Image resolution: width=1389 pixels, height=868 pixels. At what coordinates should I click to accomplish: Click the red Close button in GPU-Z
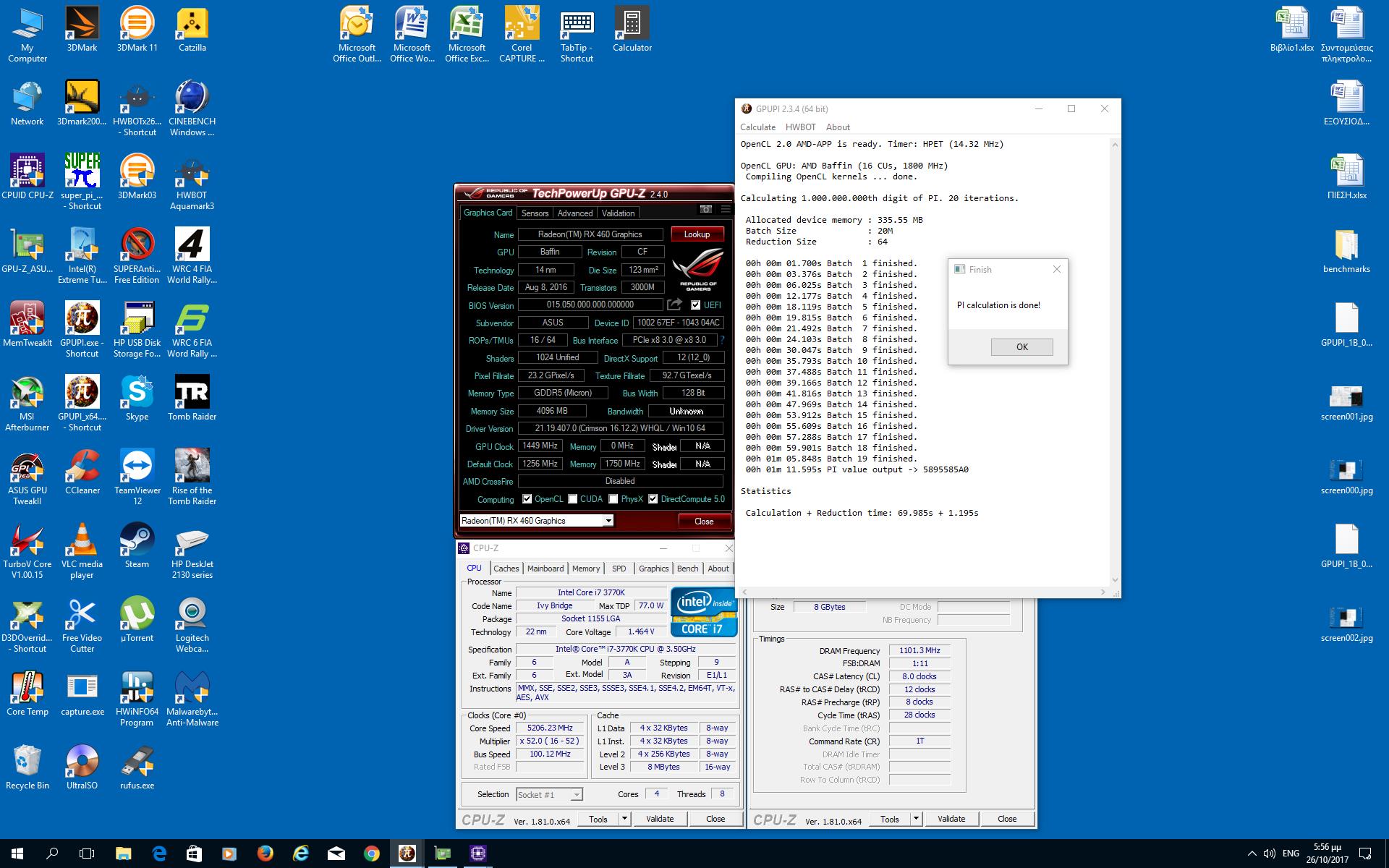tap(704, 522)
